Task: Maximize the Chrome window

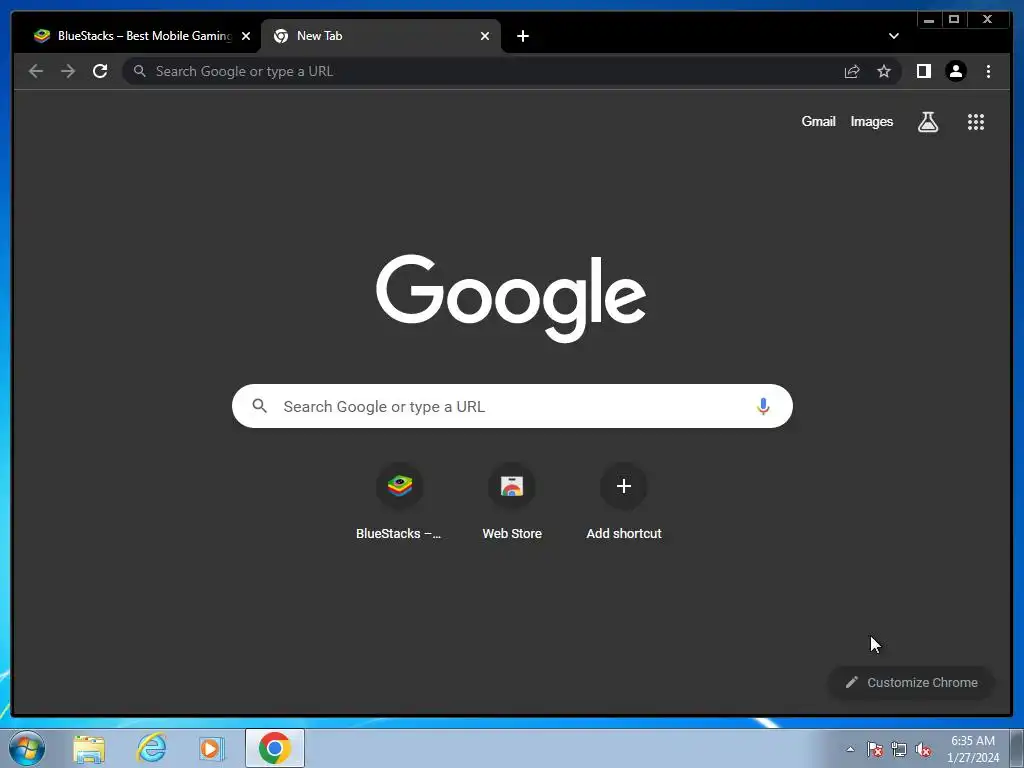Action: coord(954,20)
